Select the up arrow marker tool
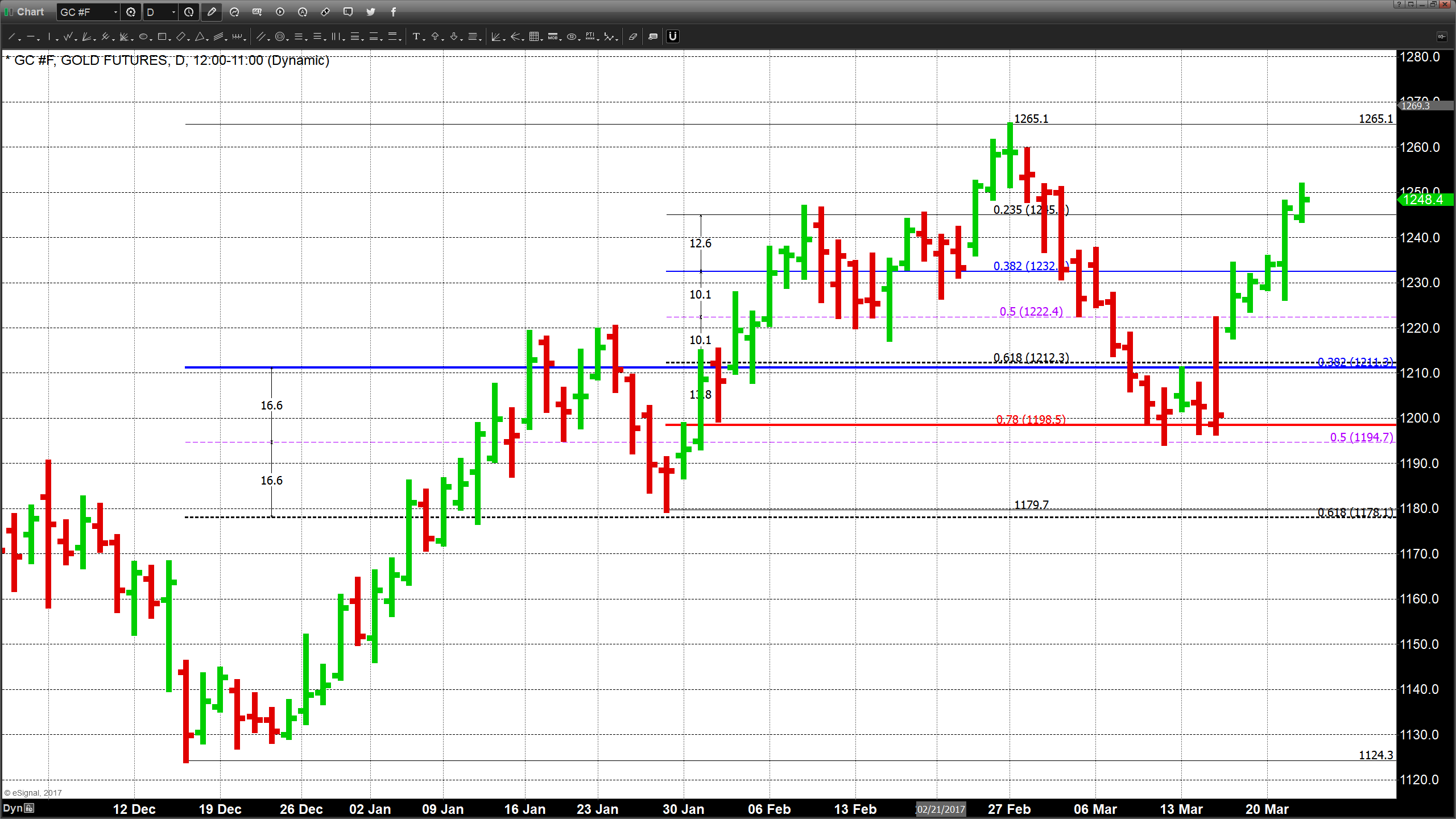This screenshot has height=819, width=1456. coord(435,37)
